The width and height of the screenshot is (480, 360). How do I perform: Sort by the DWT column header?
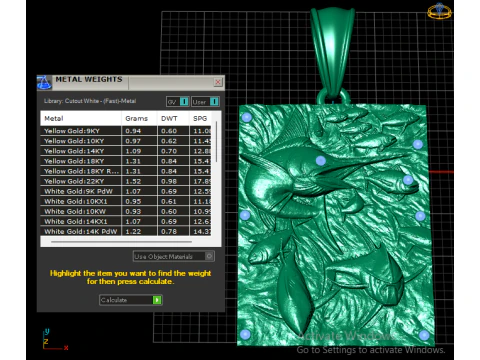[173, 118]
